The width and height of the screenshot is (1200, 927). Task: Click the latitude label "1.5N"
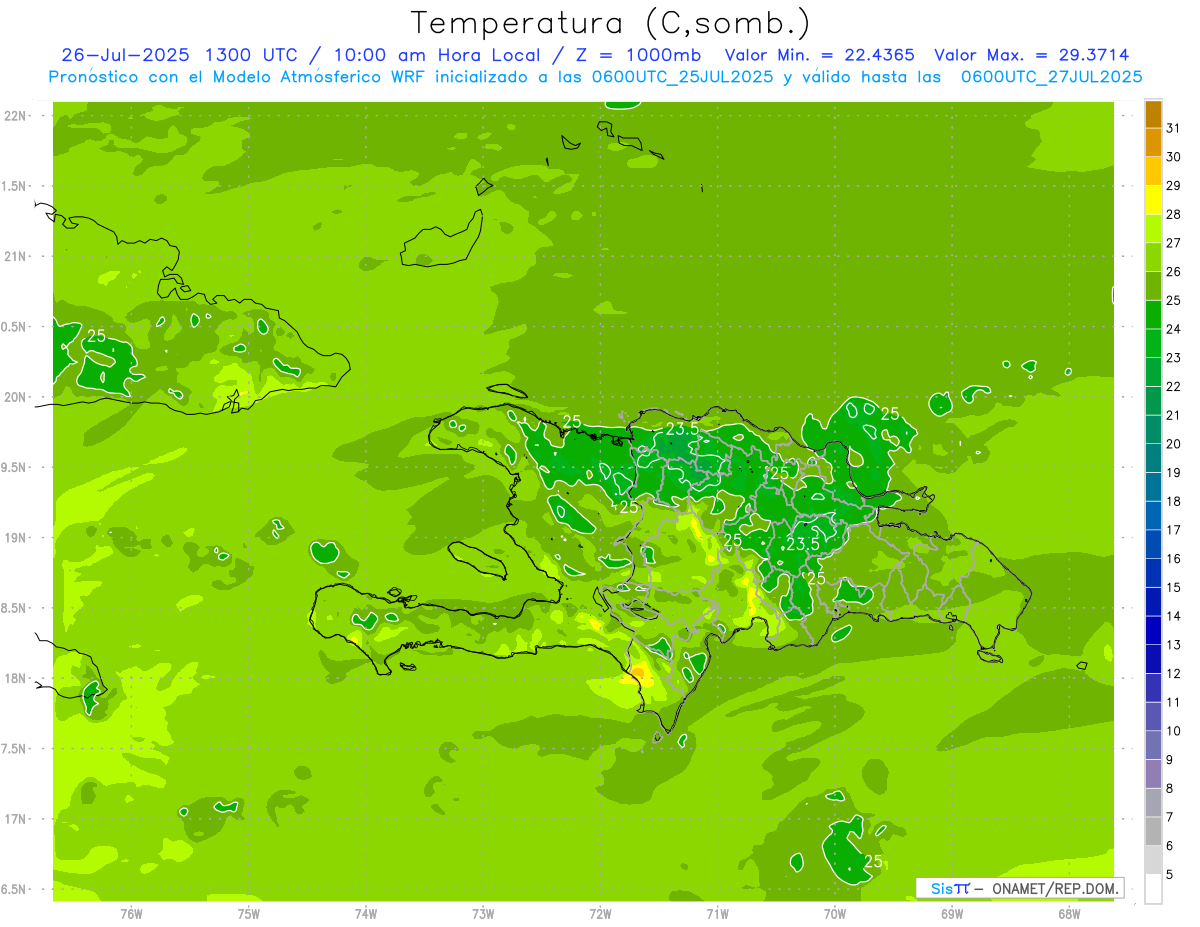click(x=13, y=186)
